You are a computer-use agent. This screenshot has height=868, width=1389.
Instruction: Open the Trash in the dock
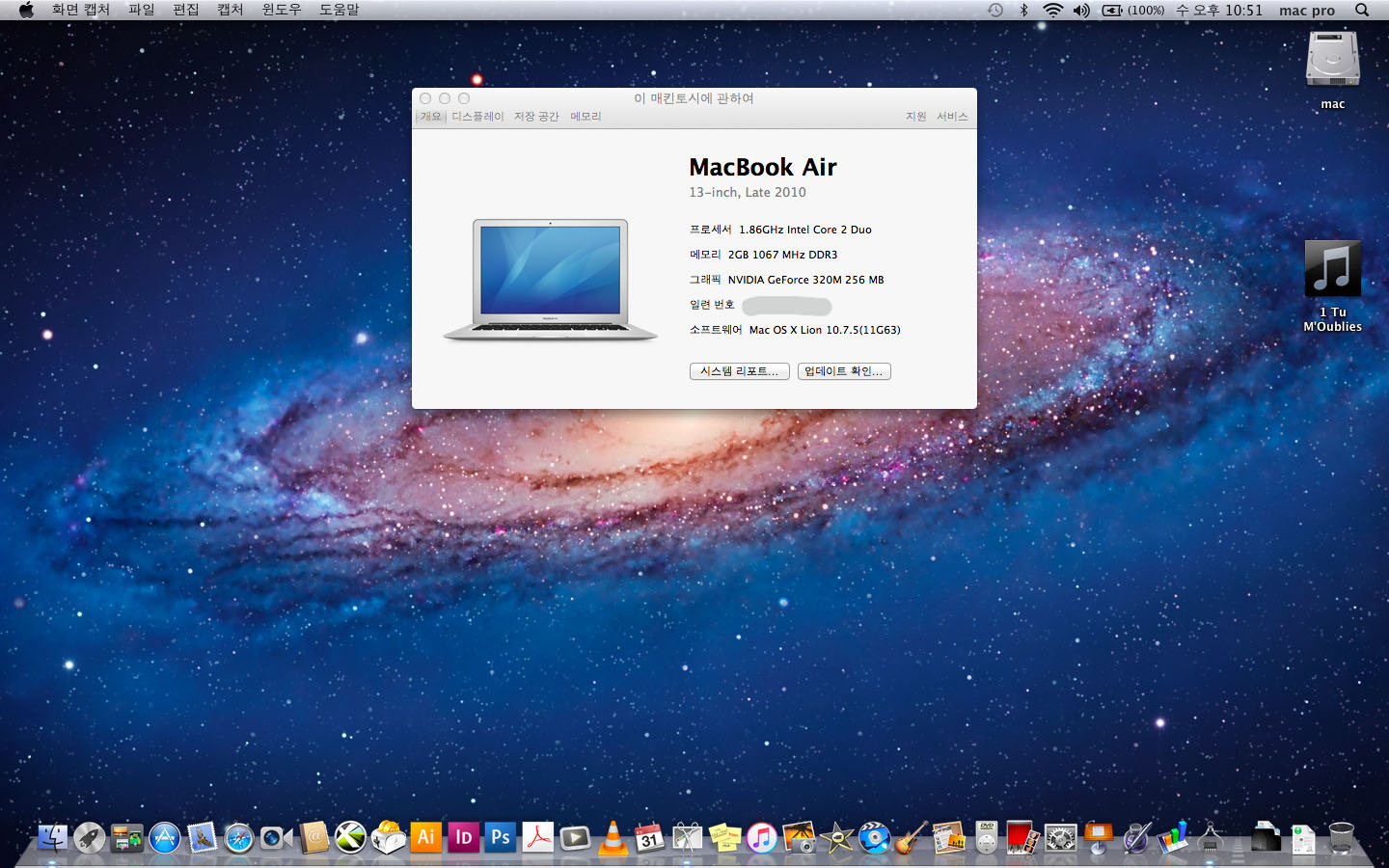point(1341,838)
